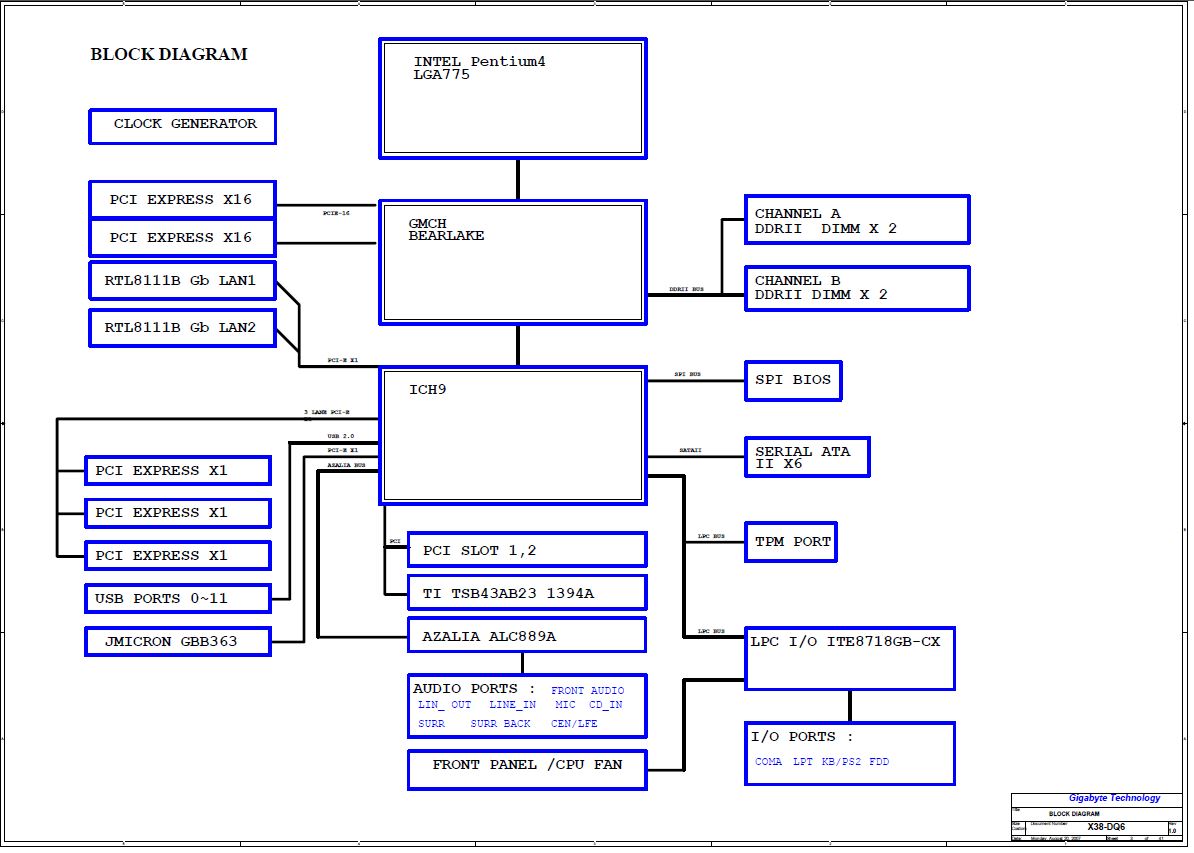The height and width of the screenshot is (853, 1194).
Task: Select the CHANNEL B DDRII DIMM X 2 block
Action: tap(857, 288)
